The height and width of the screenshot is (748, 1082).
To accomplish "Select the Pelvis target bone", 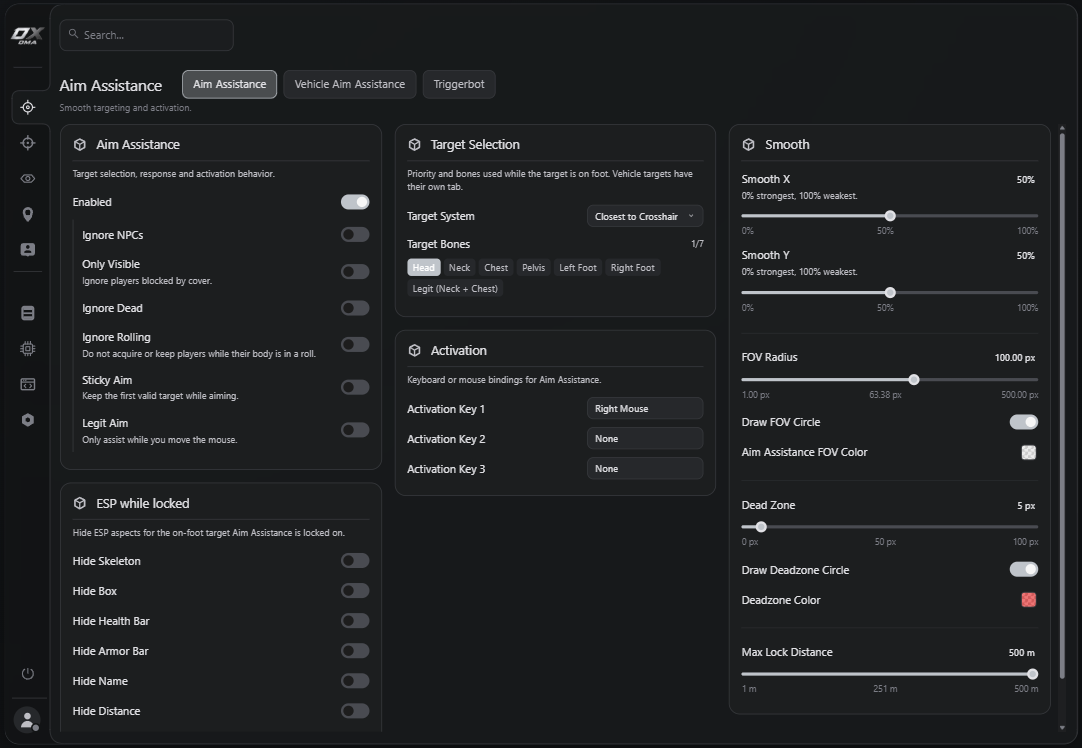I will [533, 268].
